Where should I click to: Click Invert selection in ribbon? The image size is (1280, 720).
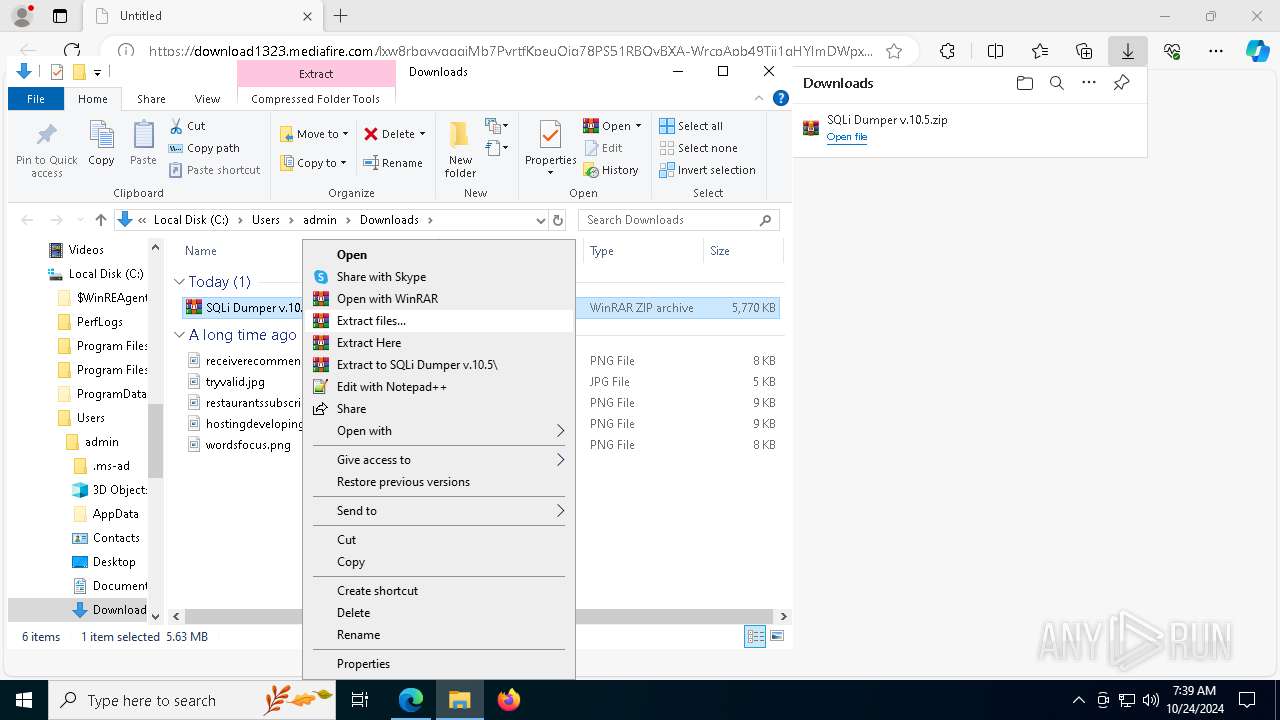click(707, 170)
